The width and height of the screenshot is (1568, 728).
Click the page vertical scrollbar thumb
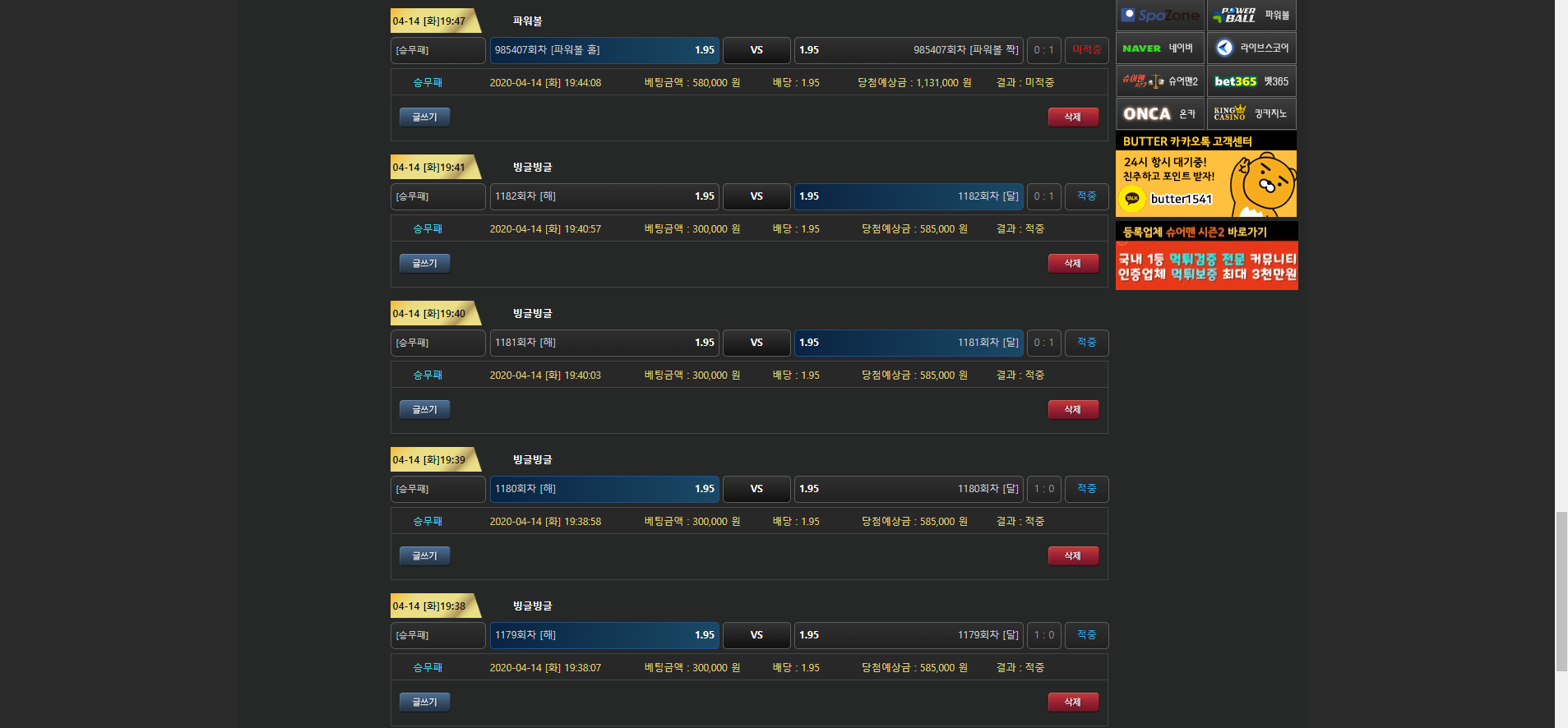[1561, 592]
